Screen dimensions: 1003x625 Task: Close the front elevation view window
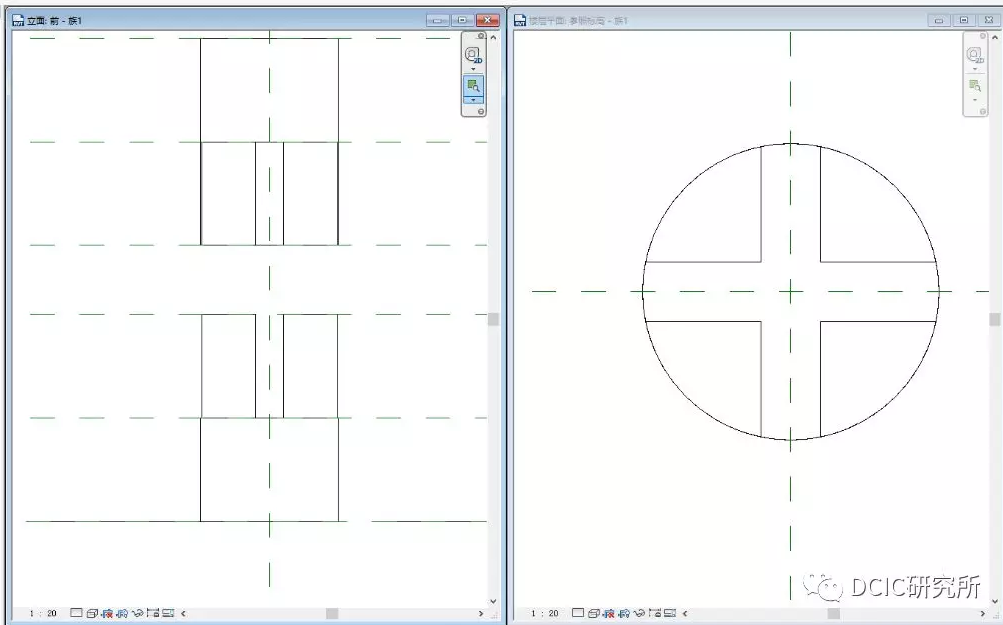(x=487, y=20)
